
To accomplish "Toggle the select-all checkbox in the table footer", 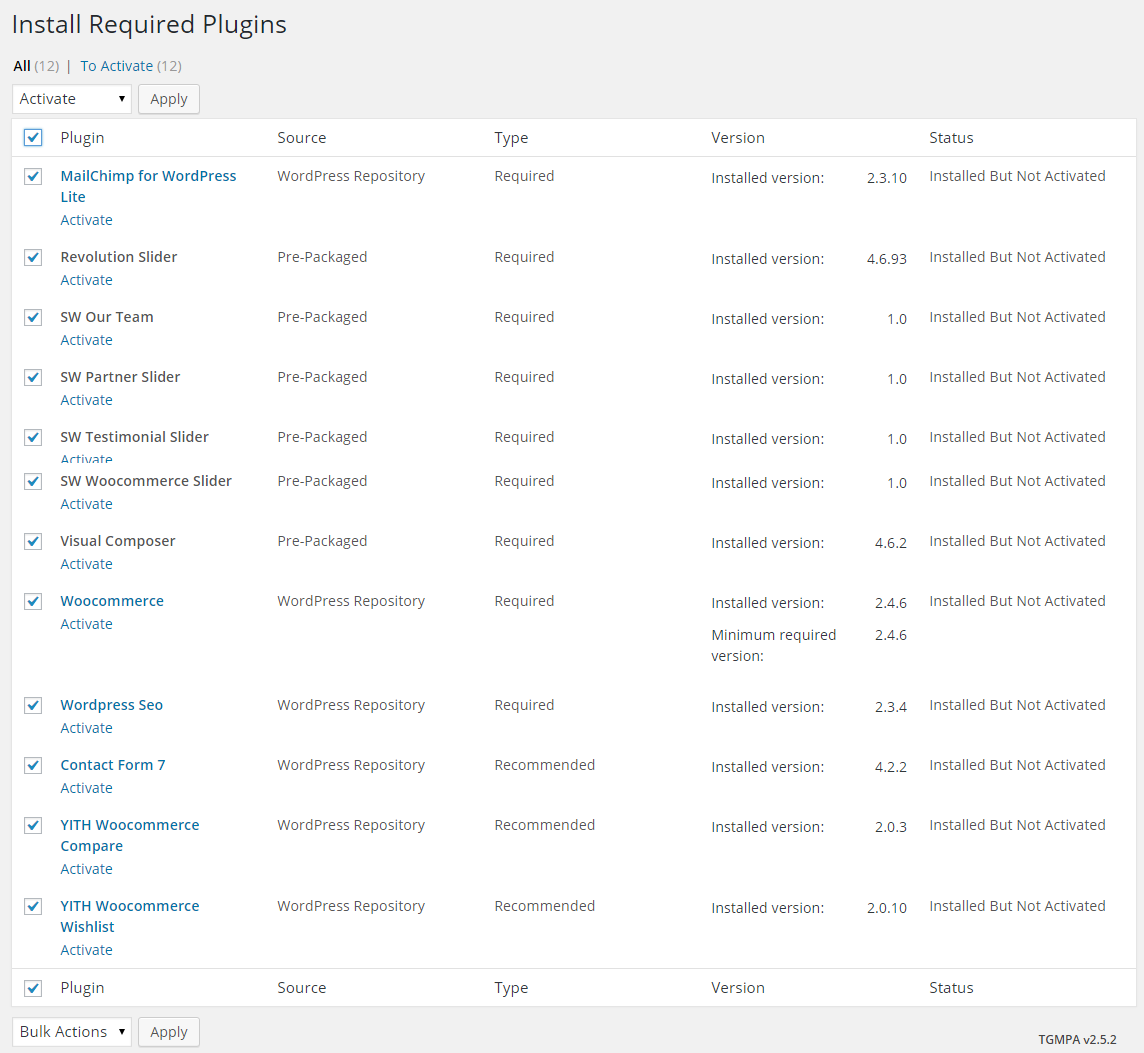I will click(33, 988).
